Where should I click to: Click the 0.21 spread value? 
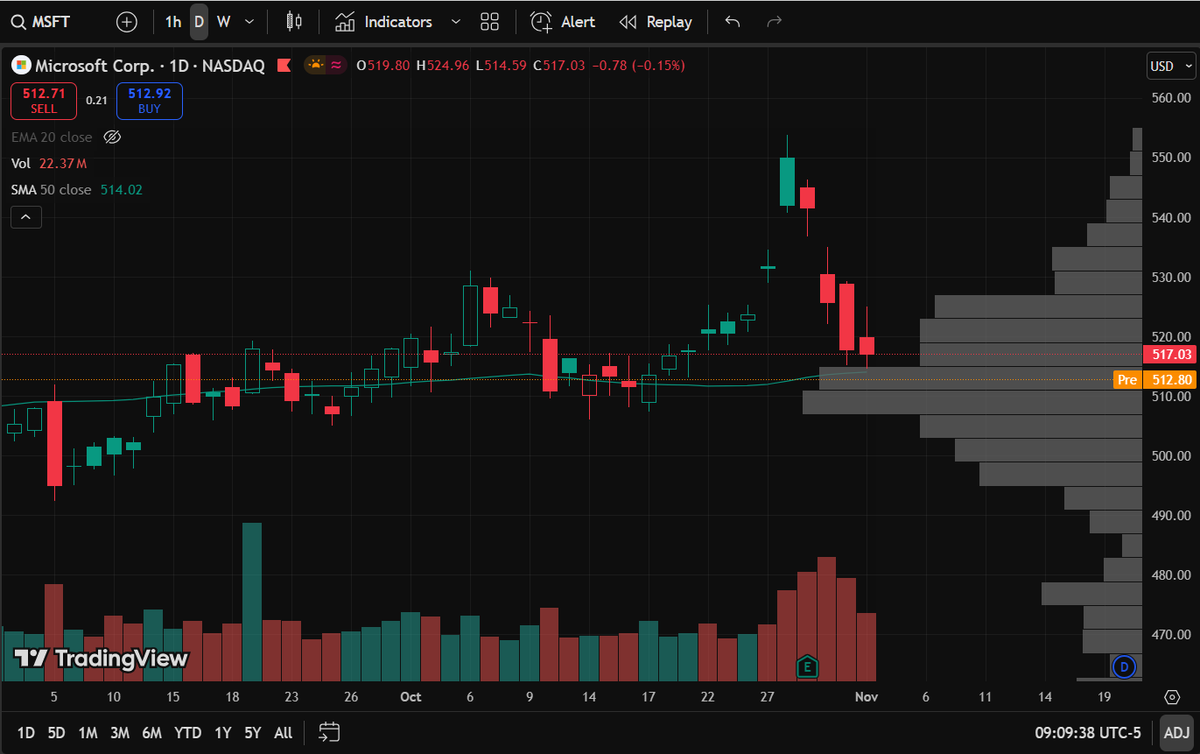coord(96,100)
